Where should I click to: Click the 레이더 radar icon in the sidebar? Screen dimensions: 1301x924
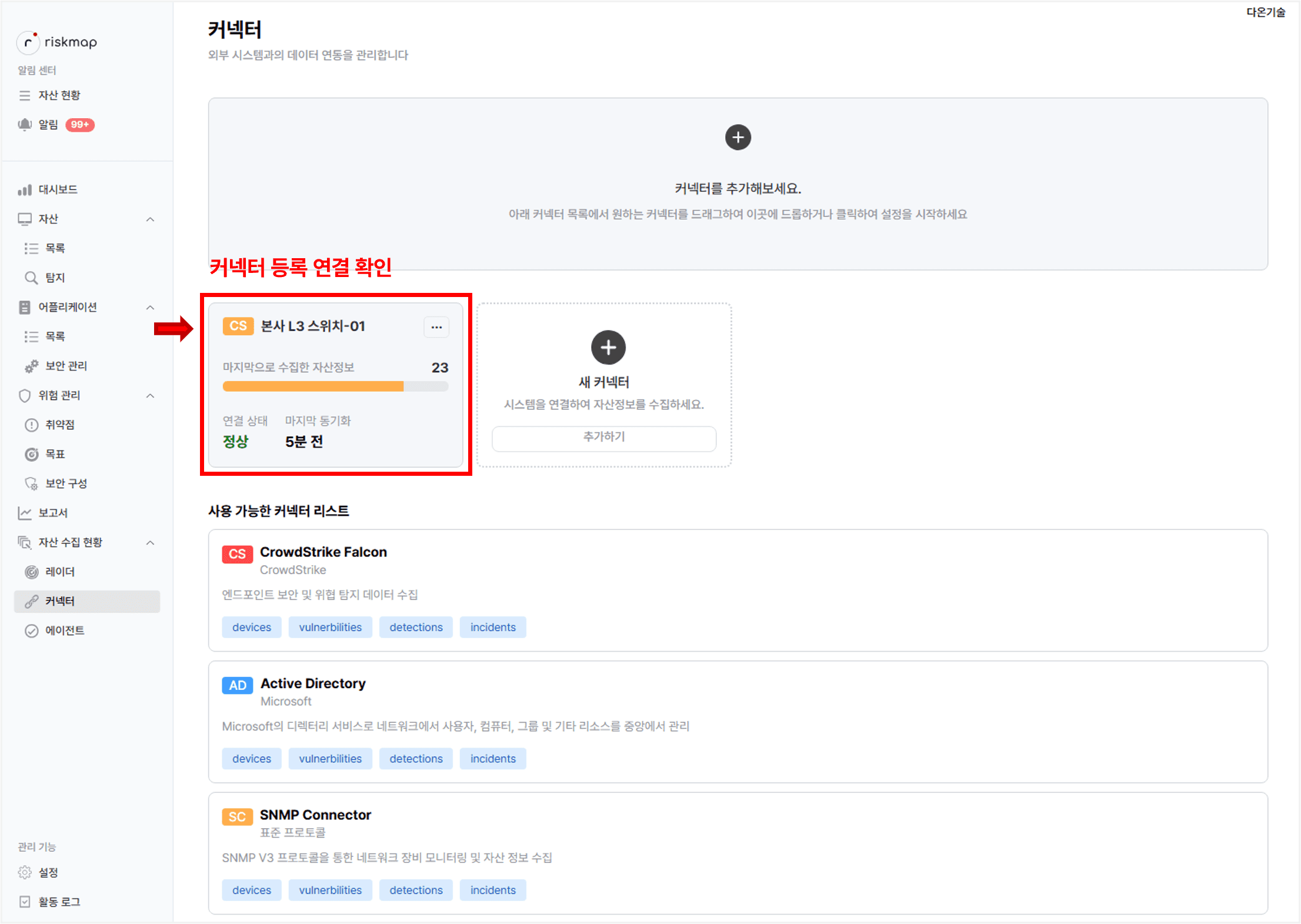[32, 572]
